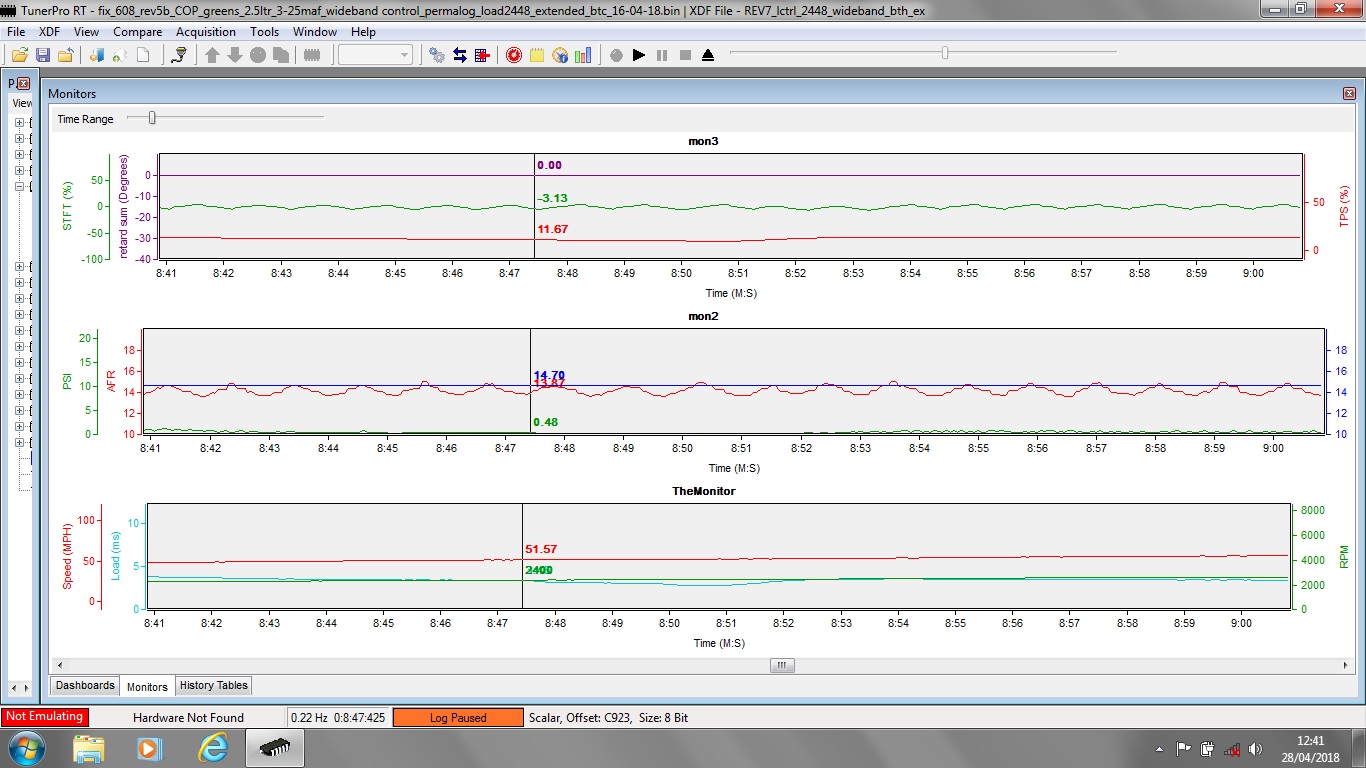Click the gray circle toolbar icon

(258, 55)
